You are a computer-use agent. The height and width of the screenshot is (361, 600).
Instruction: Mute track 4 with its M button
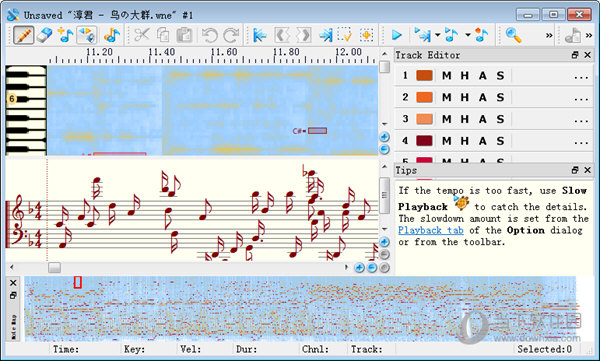coord(446,141)
